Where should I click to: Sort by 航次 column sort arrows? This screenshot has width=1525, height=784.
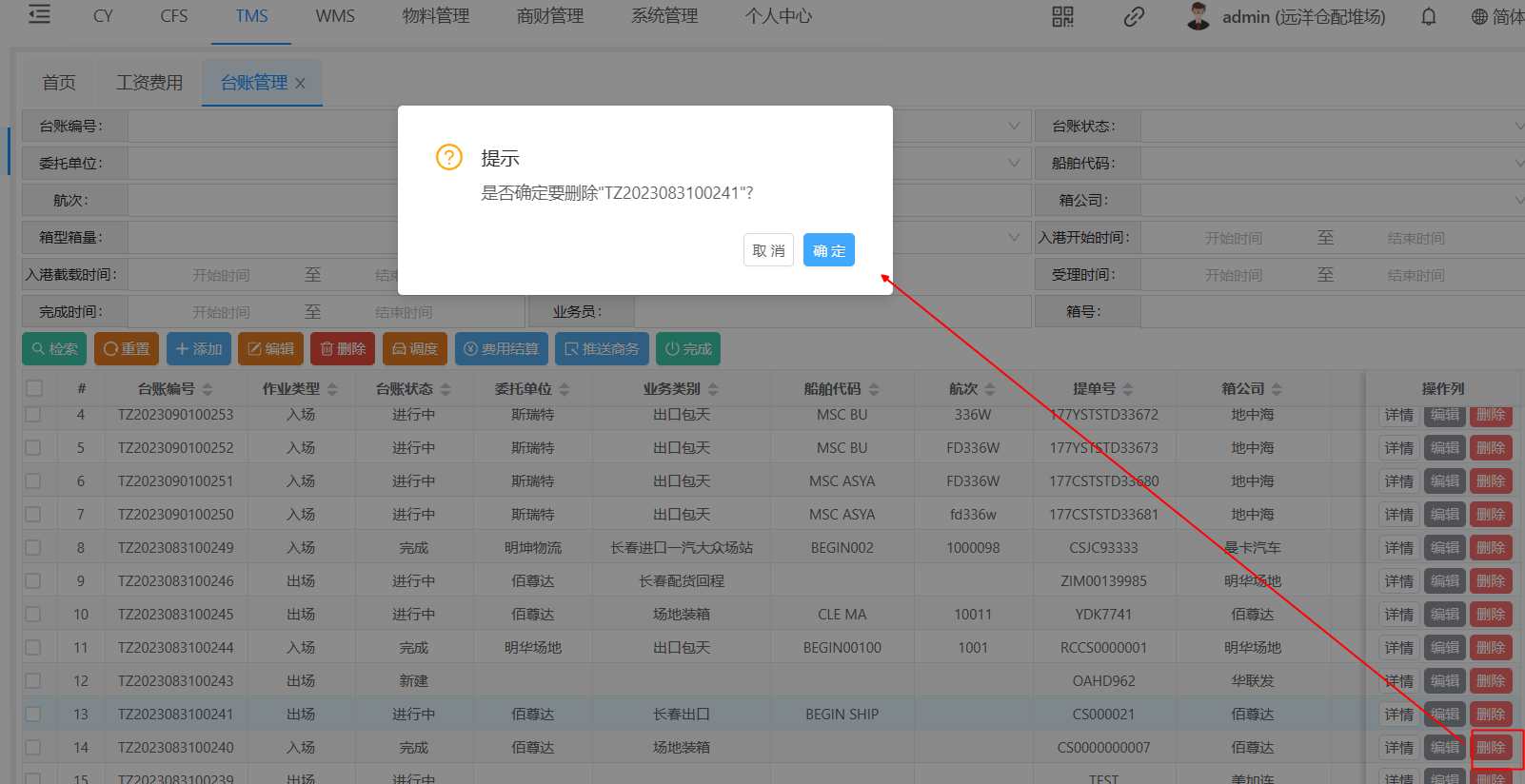[990, 389]
